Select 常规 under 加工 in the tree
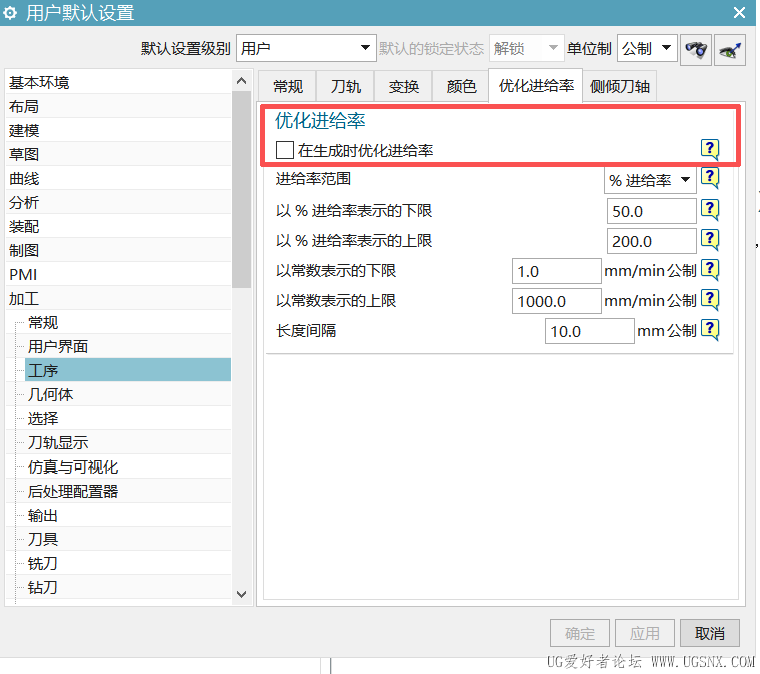The image size is (760, 674). (128, 322)
